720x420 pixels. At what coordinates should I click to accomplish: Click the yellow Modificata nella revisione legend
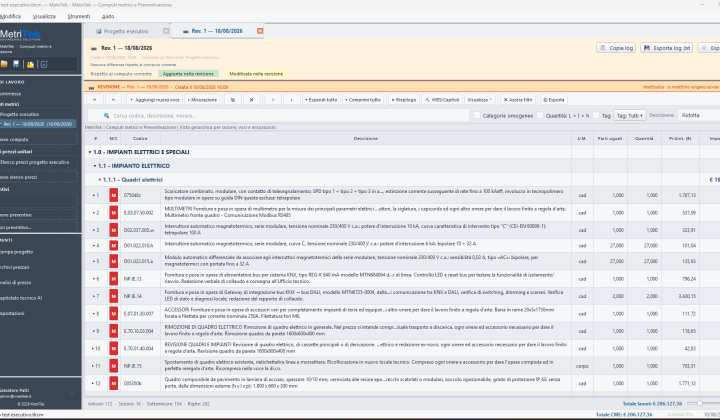pos(256,74)
